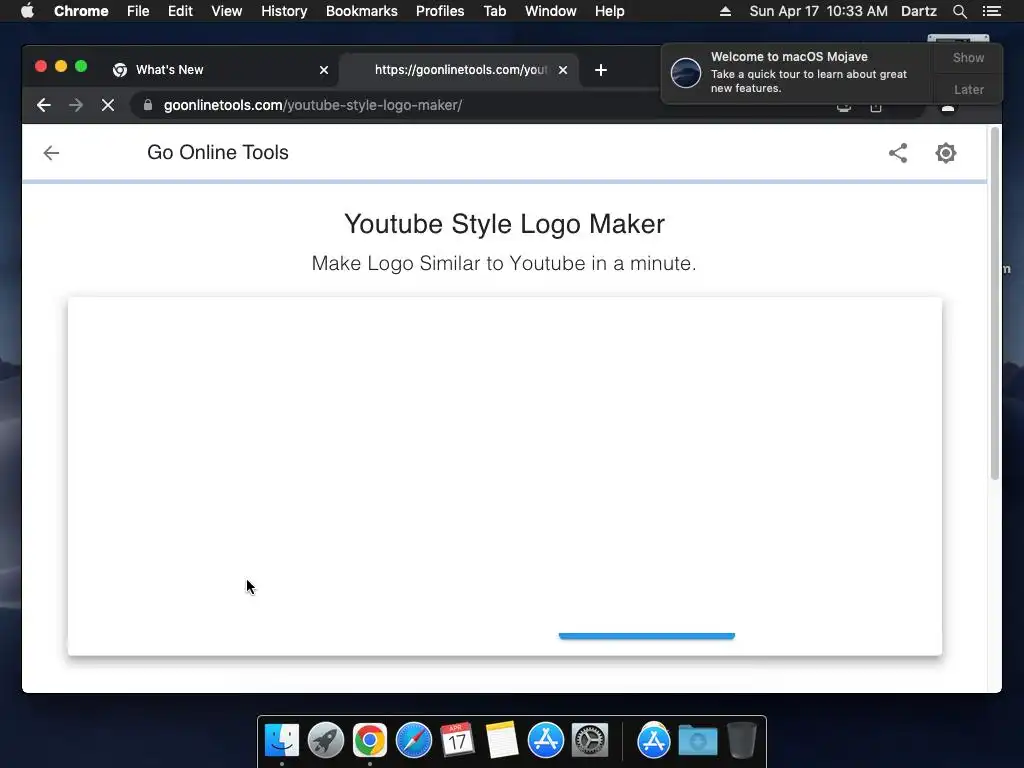This screenshot has width=1024, height=768.
Task: Open the Trash in the Dock
Action: tap(742, 741)
